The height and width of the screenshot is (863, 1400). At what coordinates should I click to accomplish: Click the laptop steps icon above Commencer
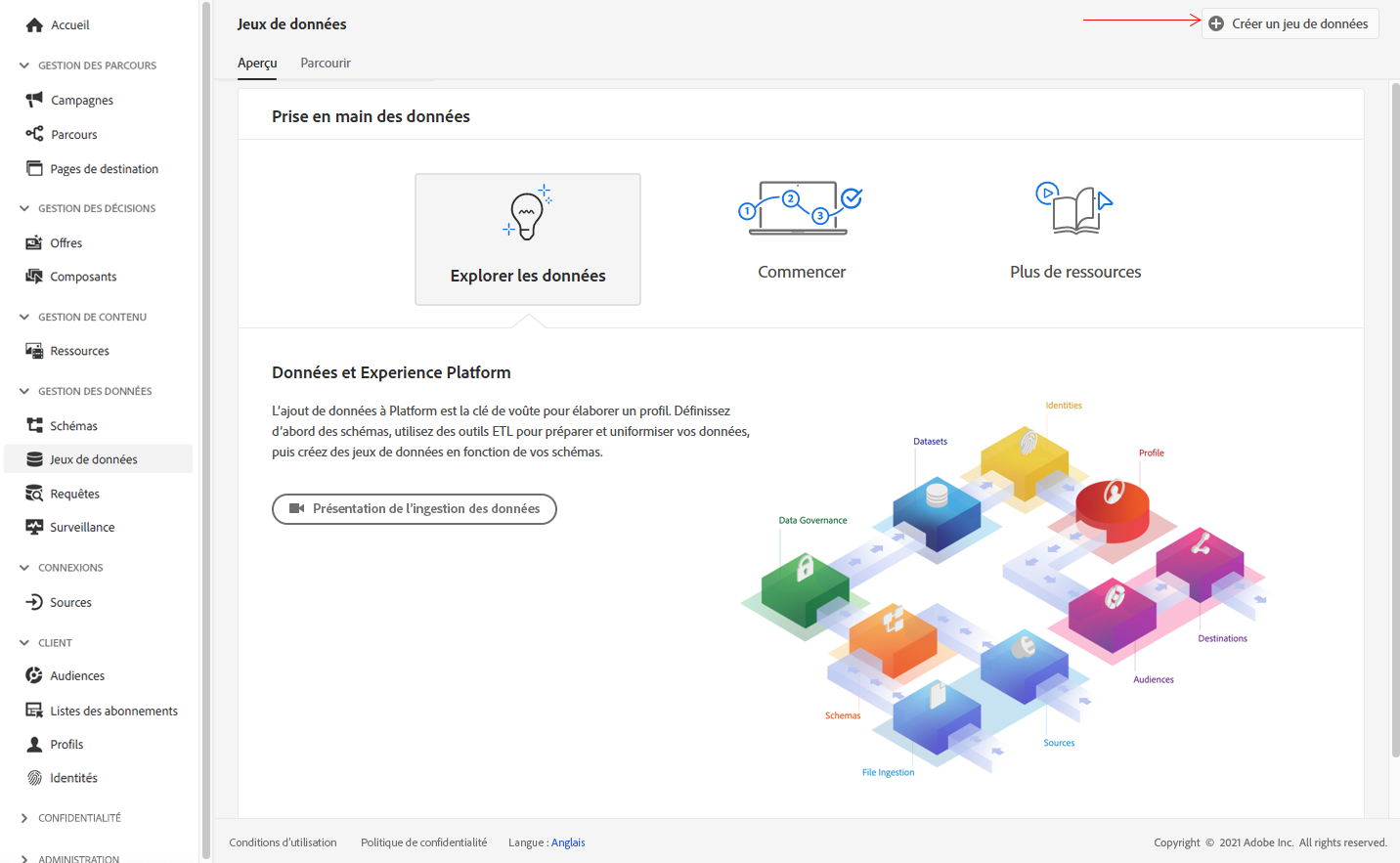[x=801, y=207]
